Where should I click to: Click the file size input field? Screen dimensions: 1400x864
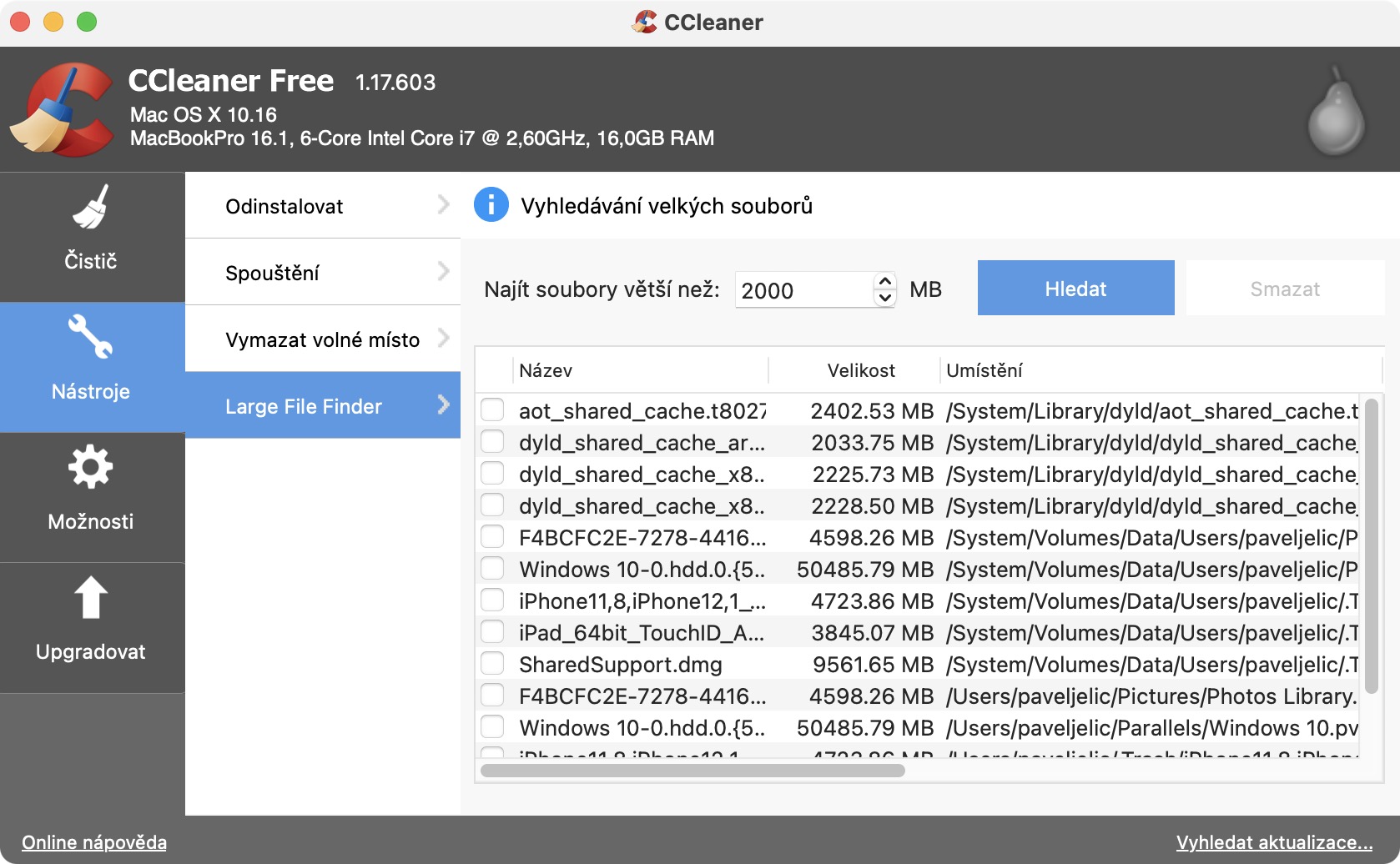tap(804, 289)
